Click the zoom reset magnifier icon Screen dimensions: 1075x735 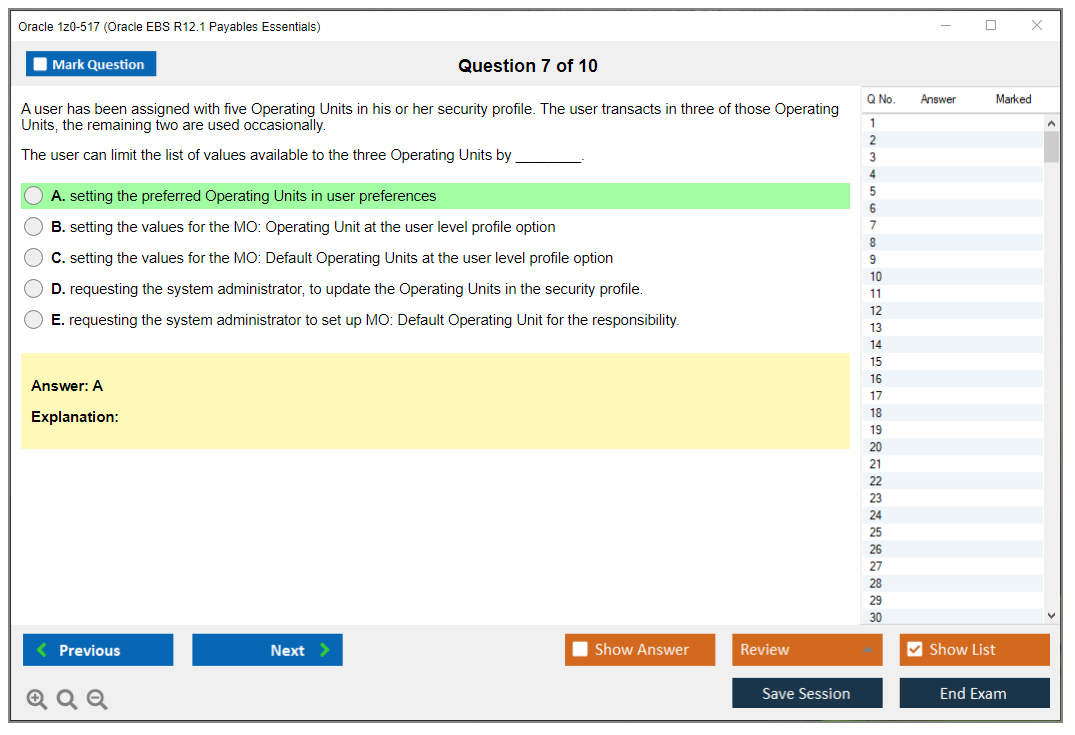67,700
